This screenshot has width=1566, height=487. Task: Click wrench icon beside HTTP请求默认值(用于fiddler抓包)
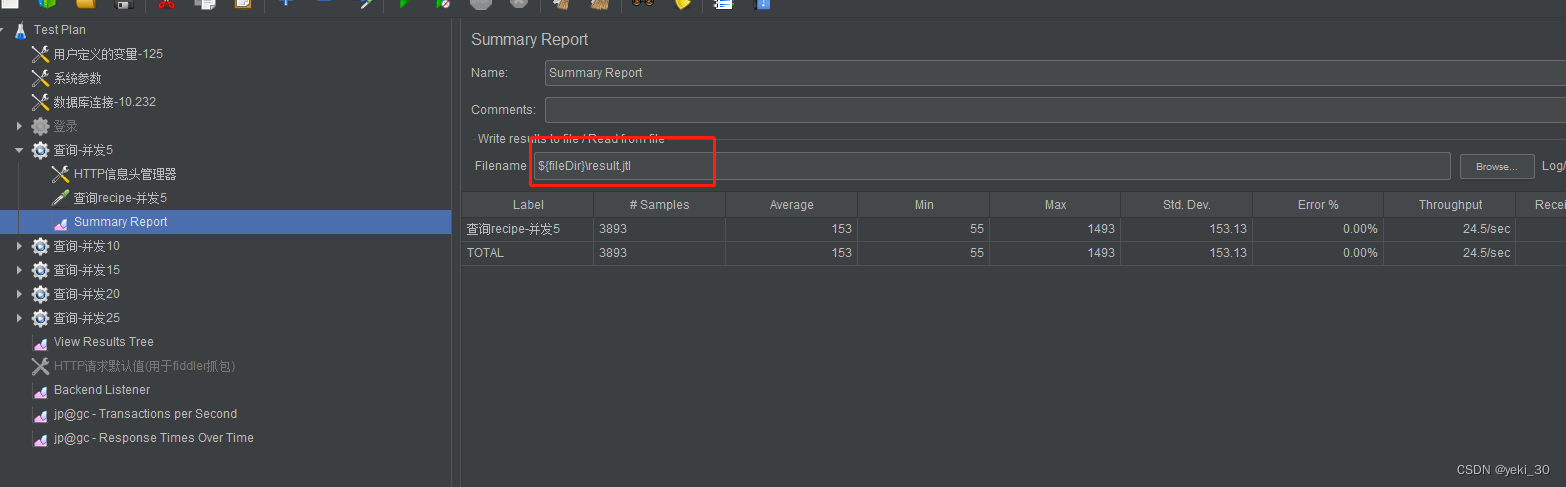coord(40,366)
